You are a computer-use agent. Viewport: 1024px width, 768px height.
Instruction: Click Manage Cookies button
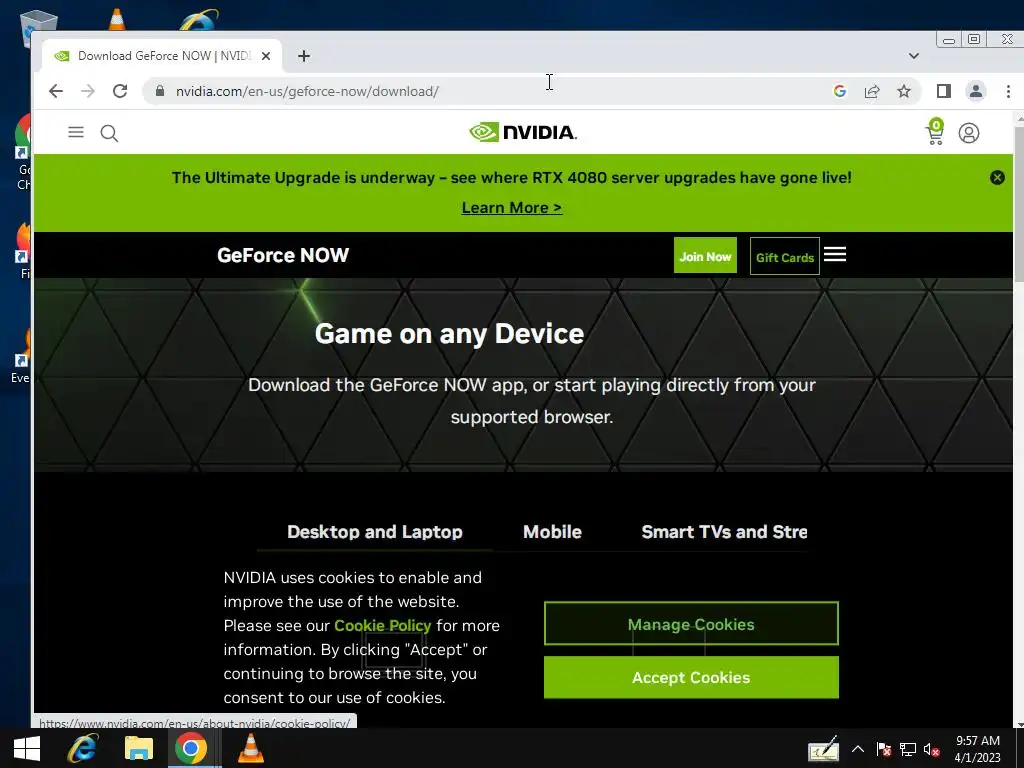691,624
